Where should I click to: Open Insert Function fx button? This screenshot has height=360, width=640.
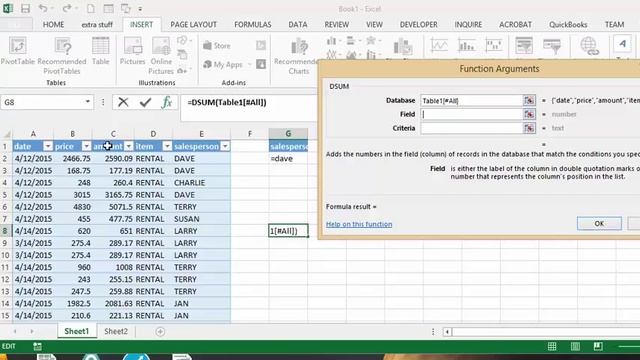click(167, 102)
